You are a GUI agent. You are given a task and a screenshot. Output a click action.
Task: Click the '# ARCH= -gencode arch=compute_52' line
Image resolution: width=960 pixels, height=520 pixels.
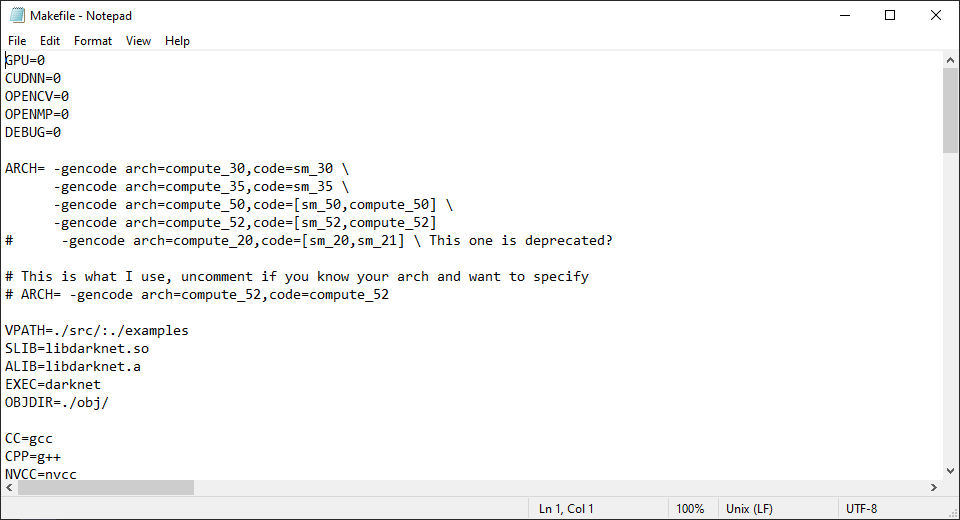[197, 295]
